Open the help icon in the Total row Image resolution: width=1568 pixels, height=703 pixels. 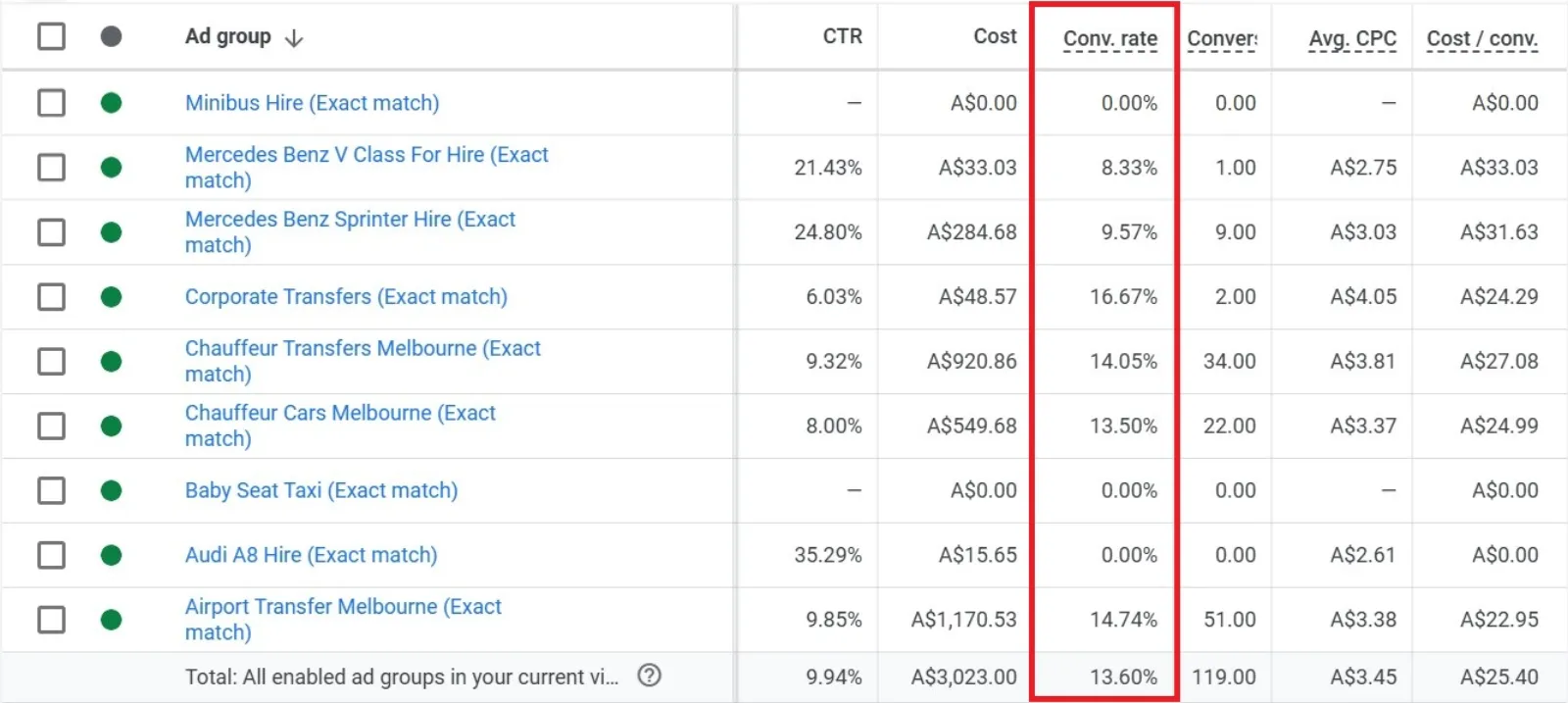click(x=649, y=676)
